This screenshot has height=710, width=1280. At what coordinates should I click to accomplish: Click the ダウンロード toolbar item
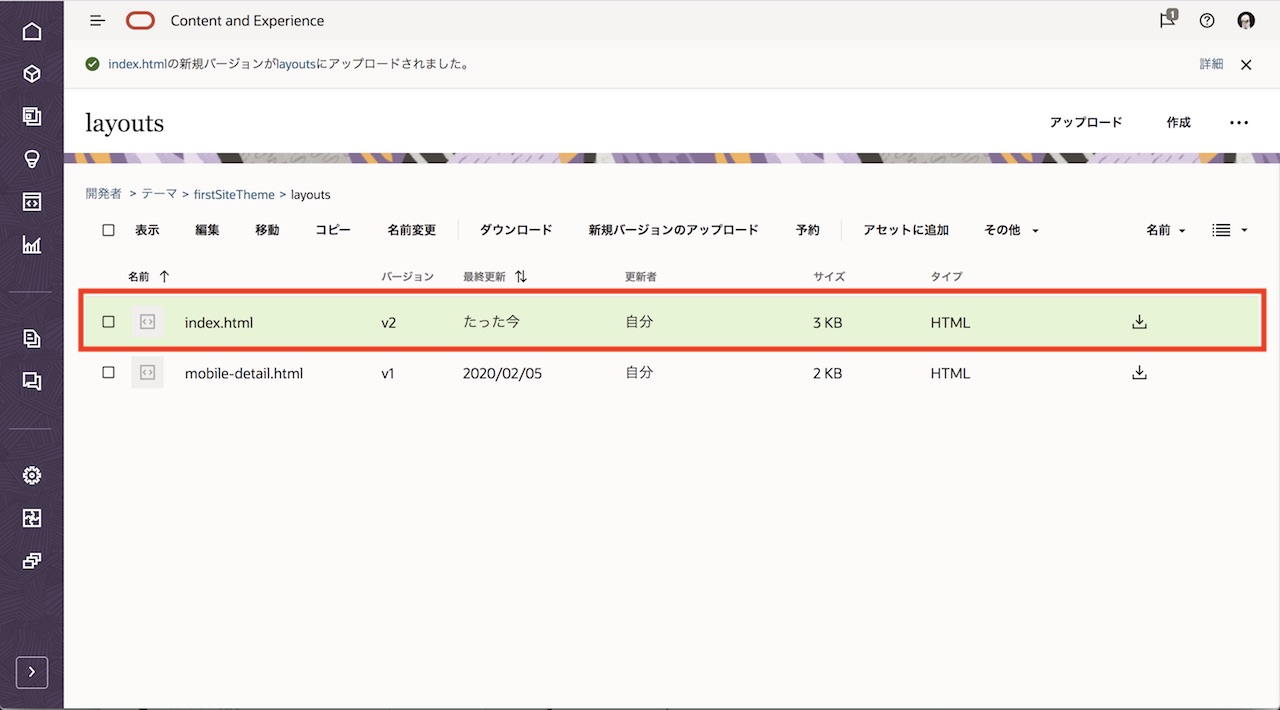pyautogui.click(x=516, y=230)
